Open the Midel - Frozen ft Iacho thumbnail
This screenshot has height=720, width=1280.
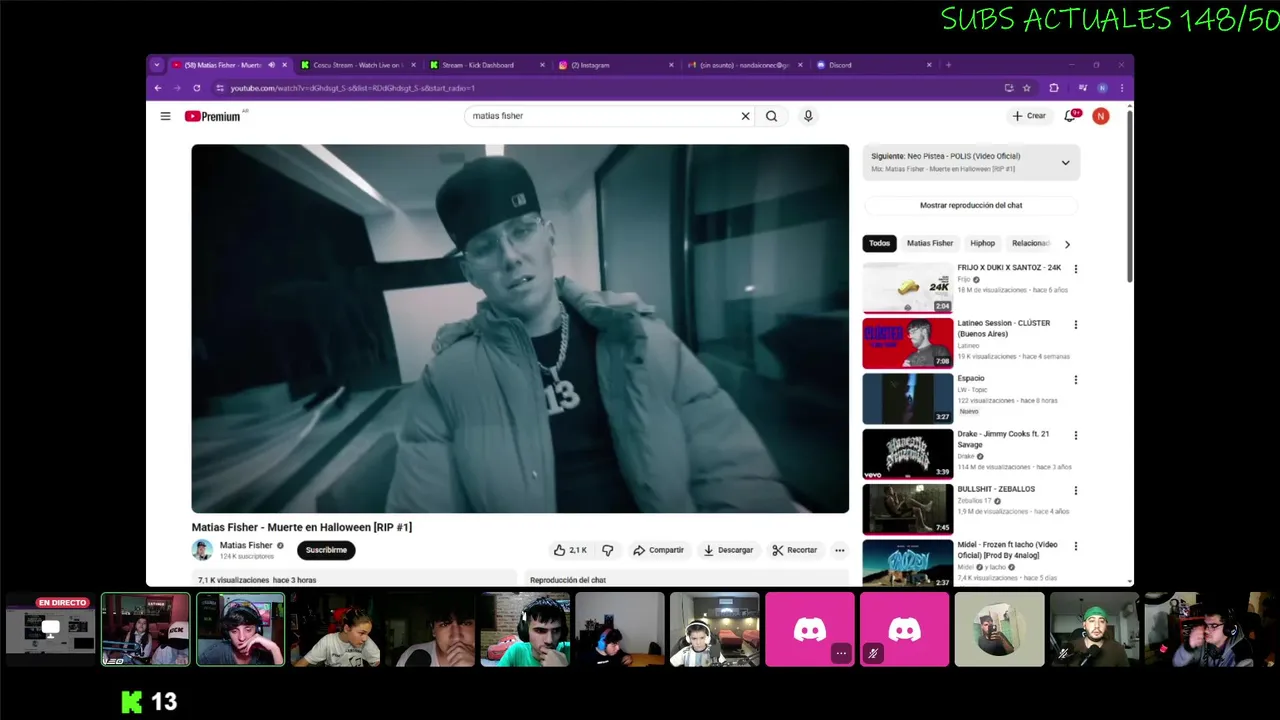click(x=908, y=563)
